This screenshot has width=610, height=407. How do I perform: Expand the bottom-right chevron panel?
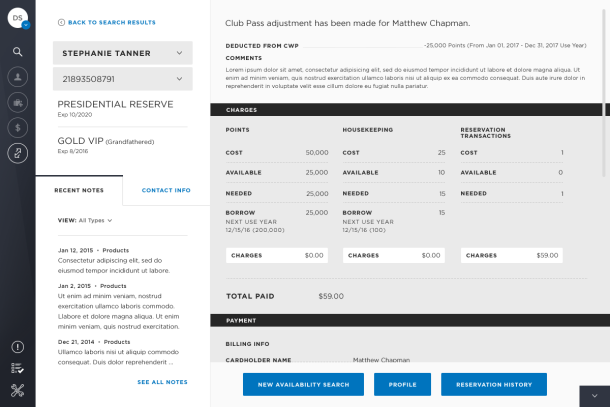pos(594,396)
